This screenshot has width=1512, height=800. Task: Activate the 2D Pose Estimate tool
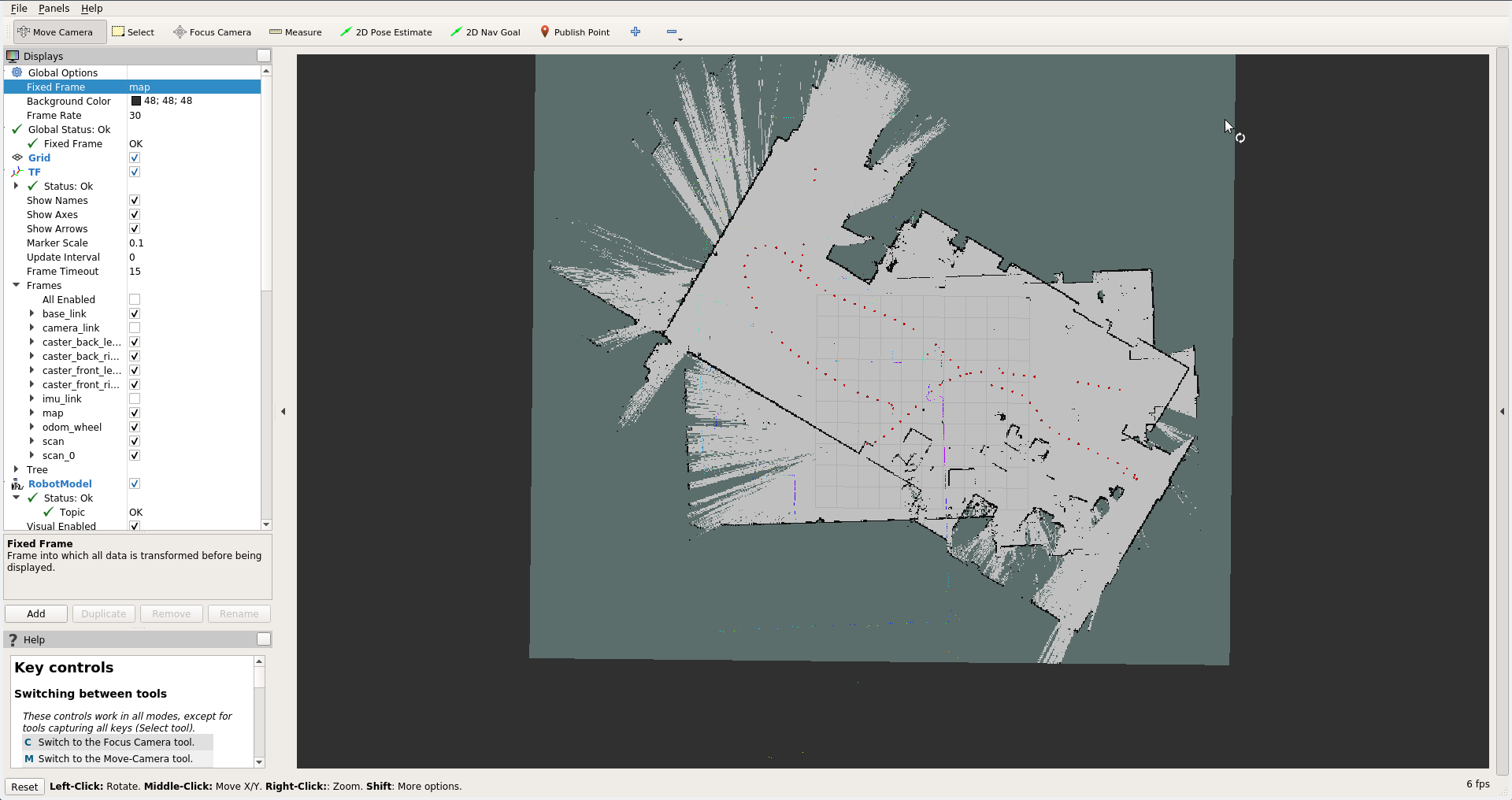point(386,31)
